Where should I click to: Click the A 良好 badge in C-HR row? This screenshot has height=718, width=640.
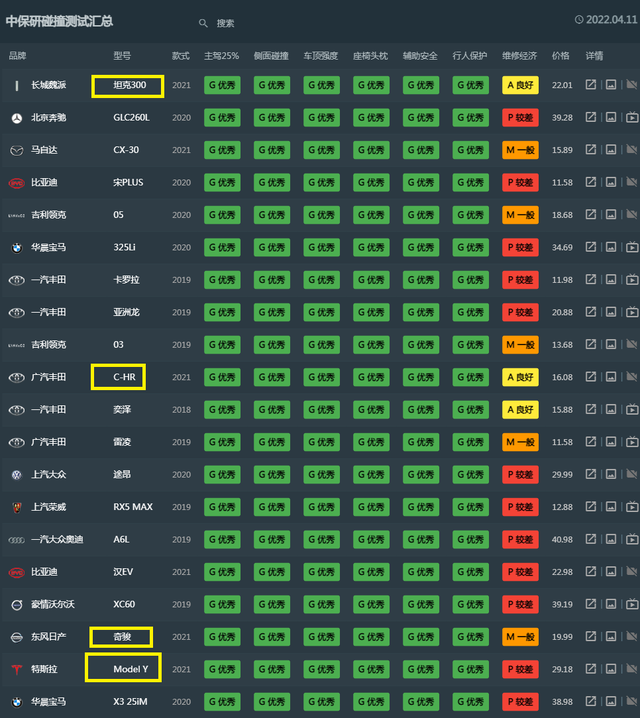point(520,377)
